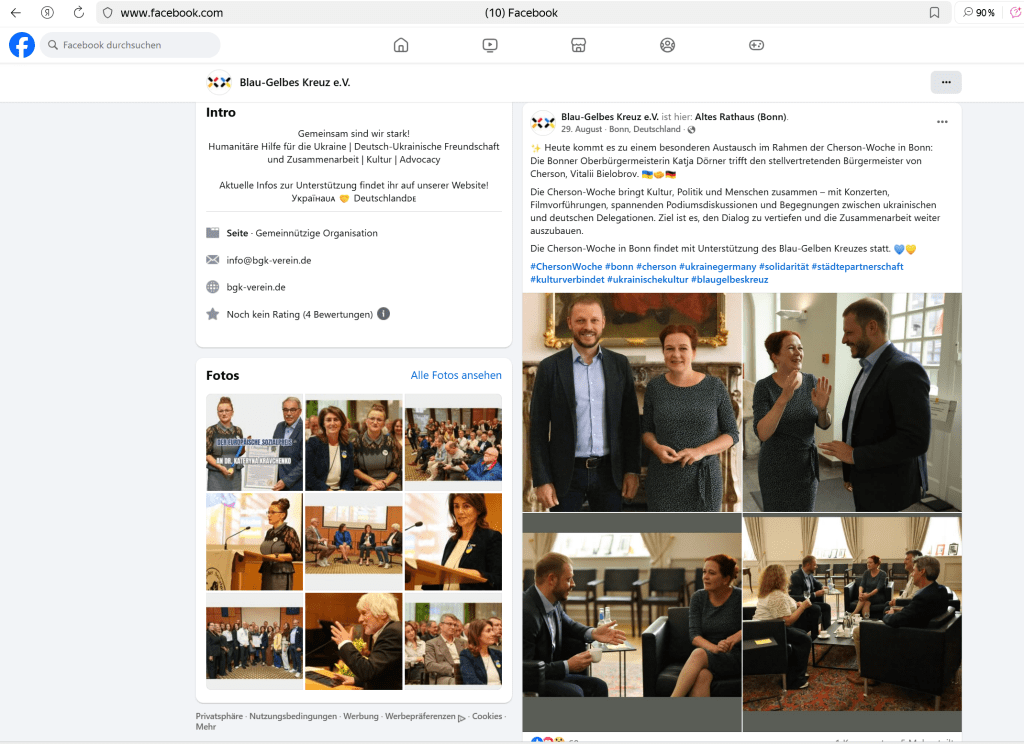Expand the Mehr footer link
This screenshot has width=1024, height=744.
(x=205, y=728)
